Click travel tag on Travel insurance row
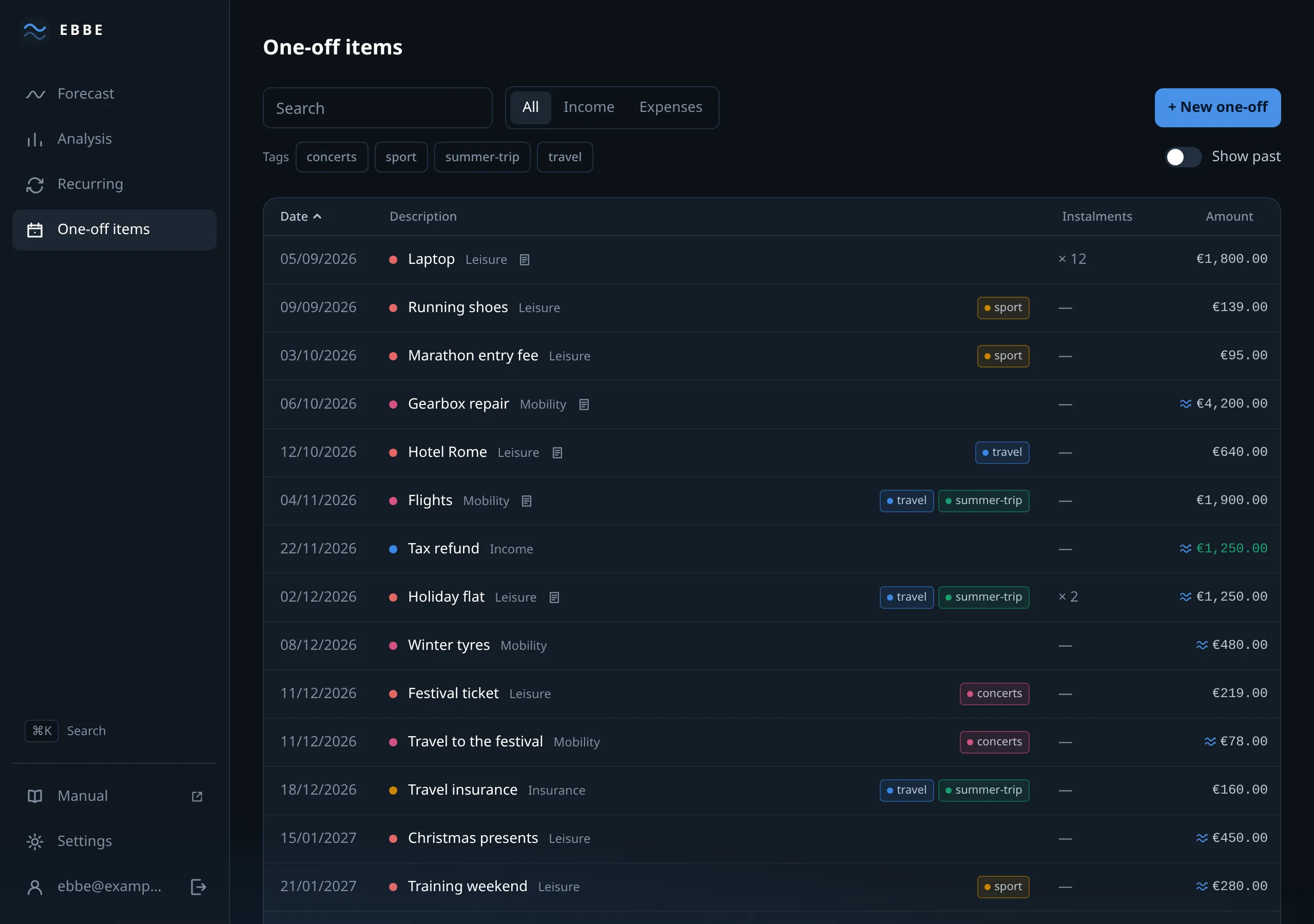 (x=906, y=791)
